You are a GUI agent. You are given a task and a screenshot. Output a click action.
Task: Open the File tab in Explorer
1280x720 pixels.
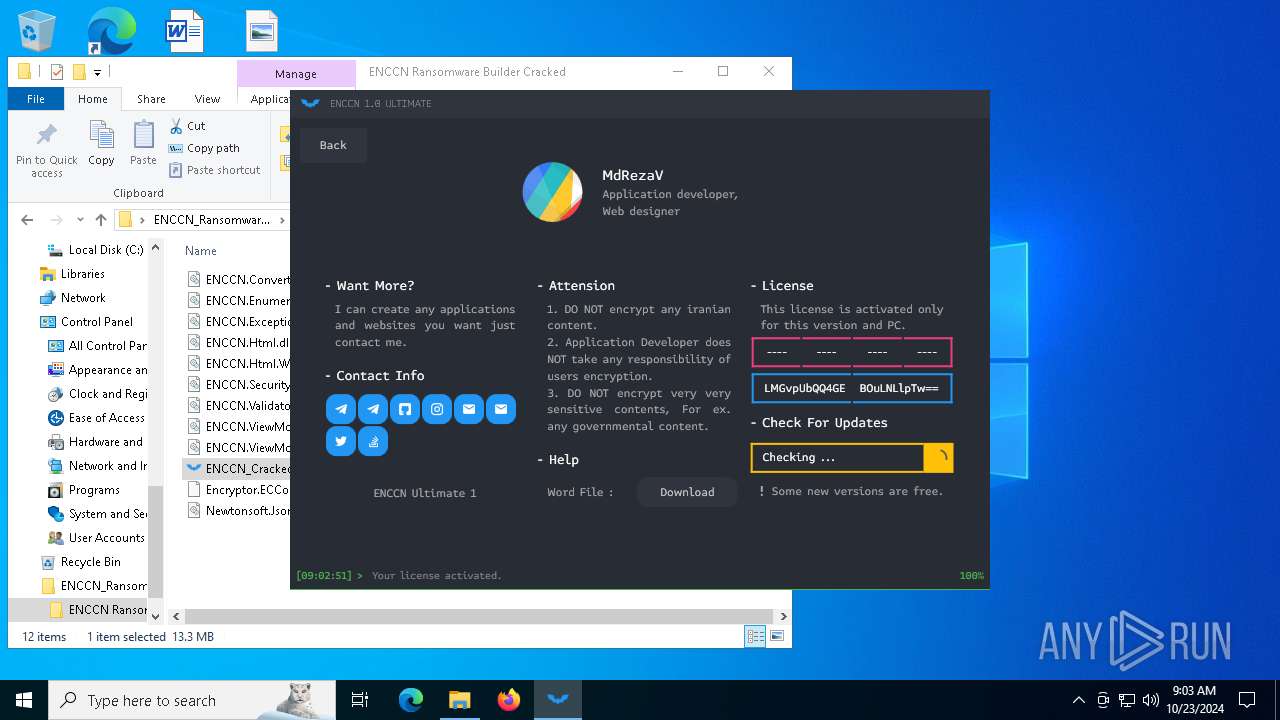coord(36,99)
